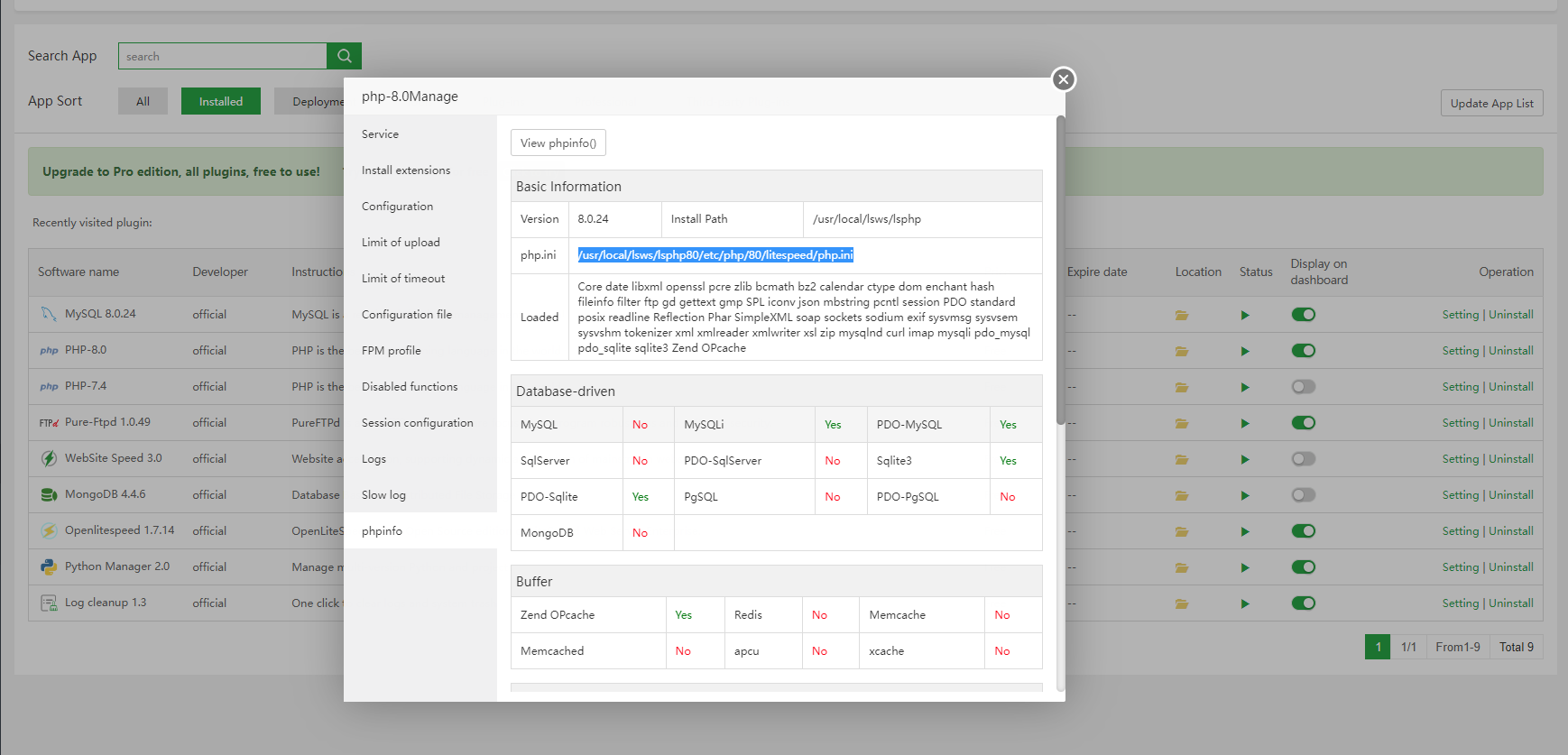The height and width of the screenshot is (755, 1568).
Task: Click the Python Manager 2.0 icon
Action: click(x=49, y=566)
